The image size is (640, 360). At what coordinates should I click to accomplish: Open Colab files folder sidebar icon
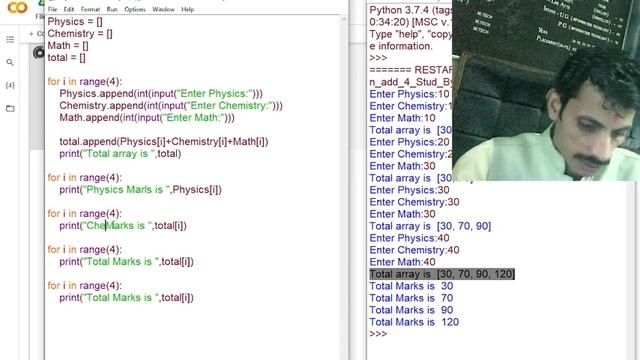10,109
